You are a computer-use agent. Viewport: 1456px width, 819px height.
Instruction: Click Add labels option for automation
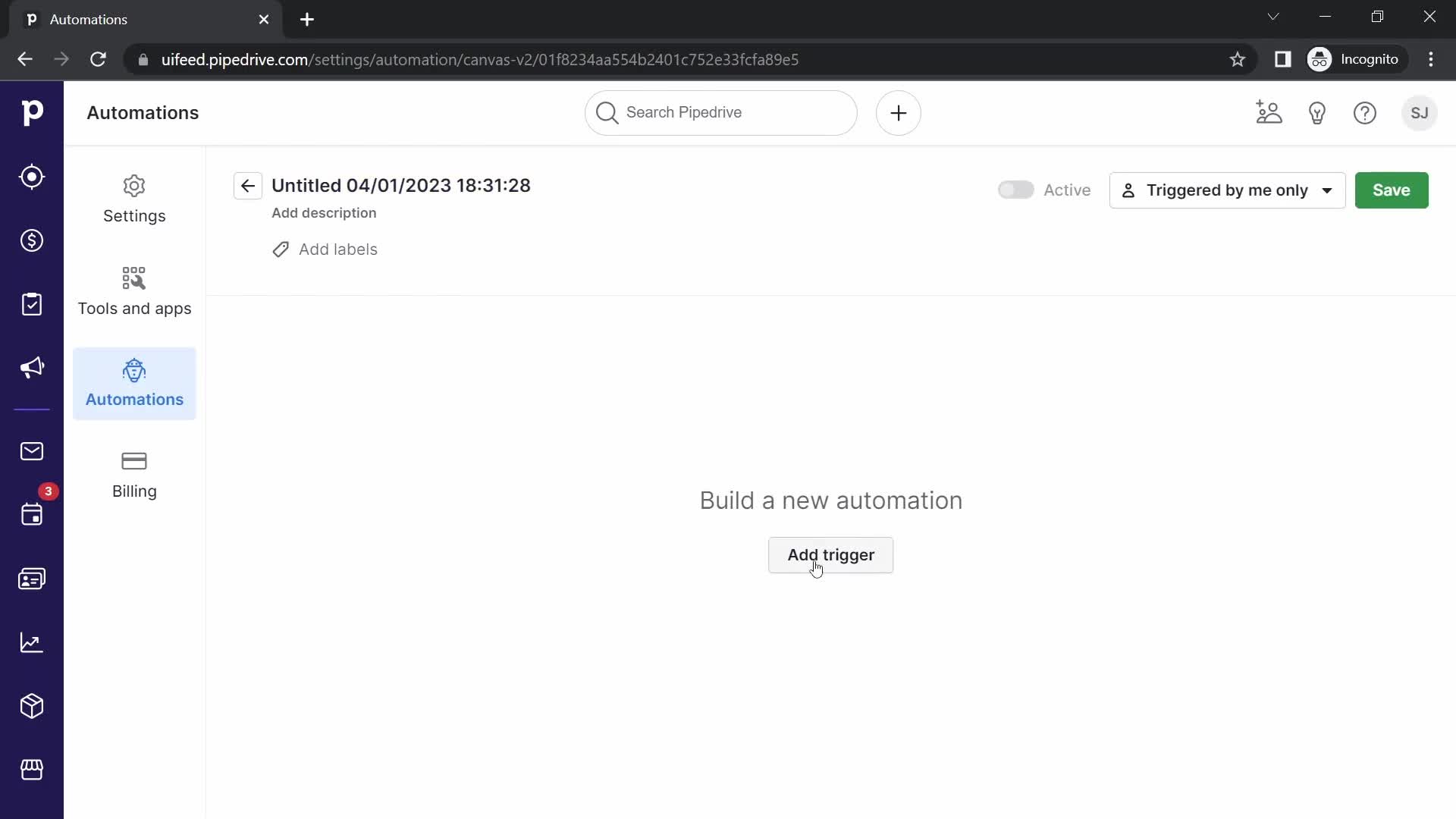327,249
